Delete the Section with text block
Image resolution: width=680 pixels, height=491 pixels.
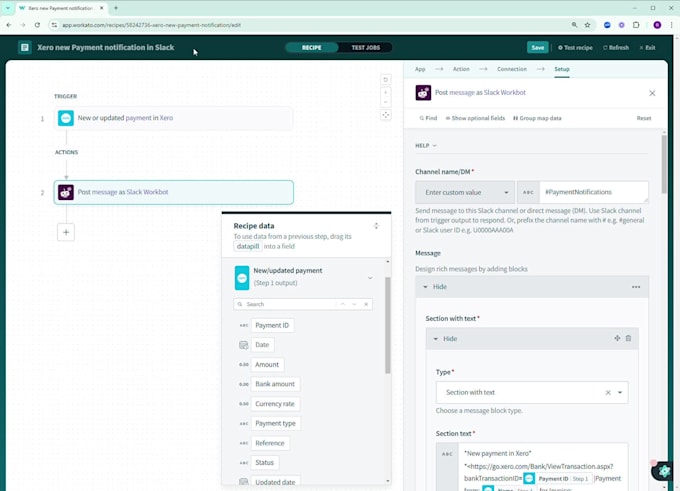[x=628, y=338]
